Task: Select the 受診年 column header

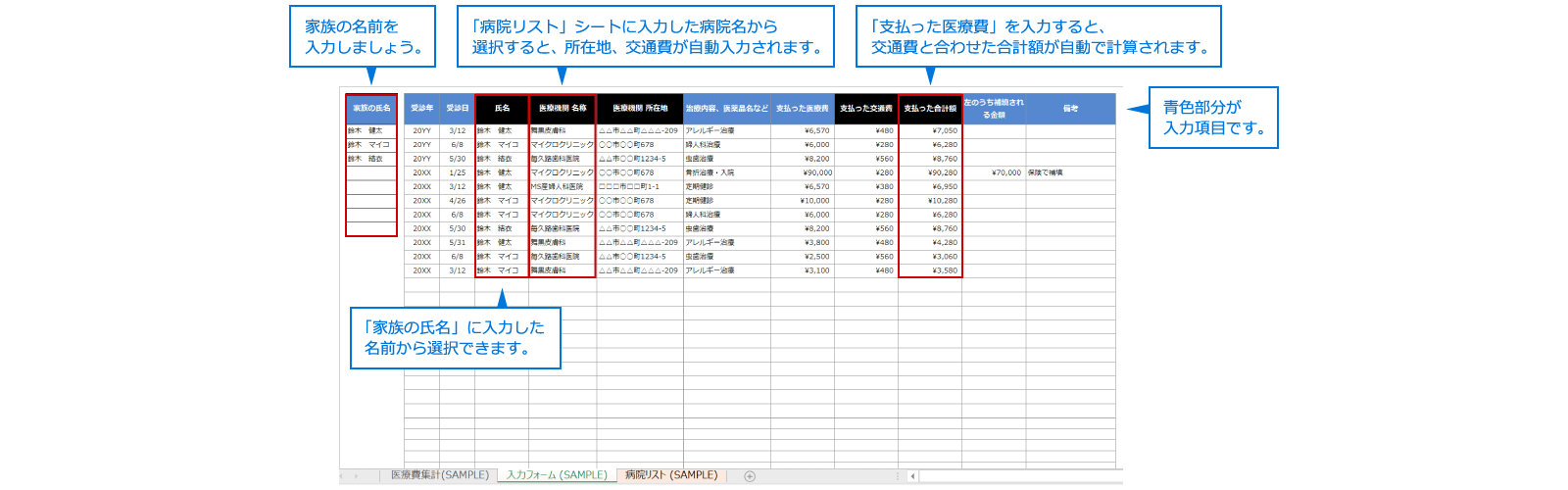Action: 421,109
